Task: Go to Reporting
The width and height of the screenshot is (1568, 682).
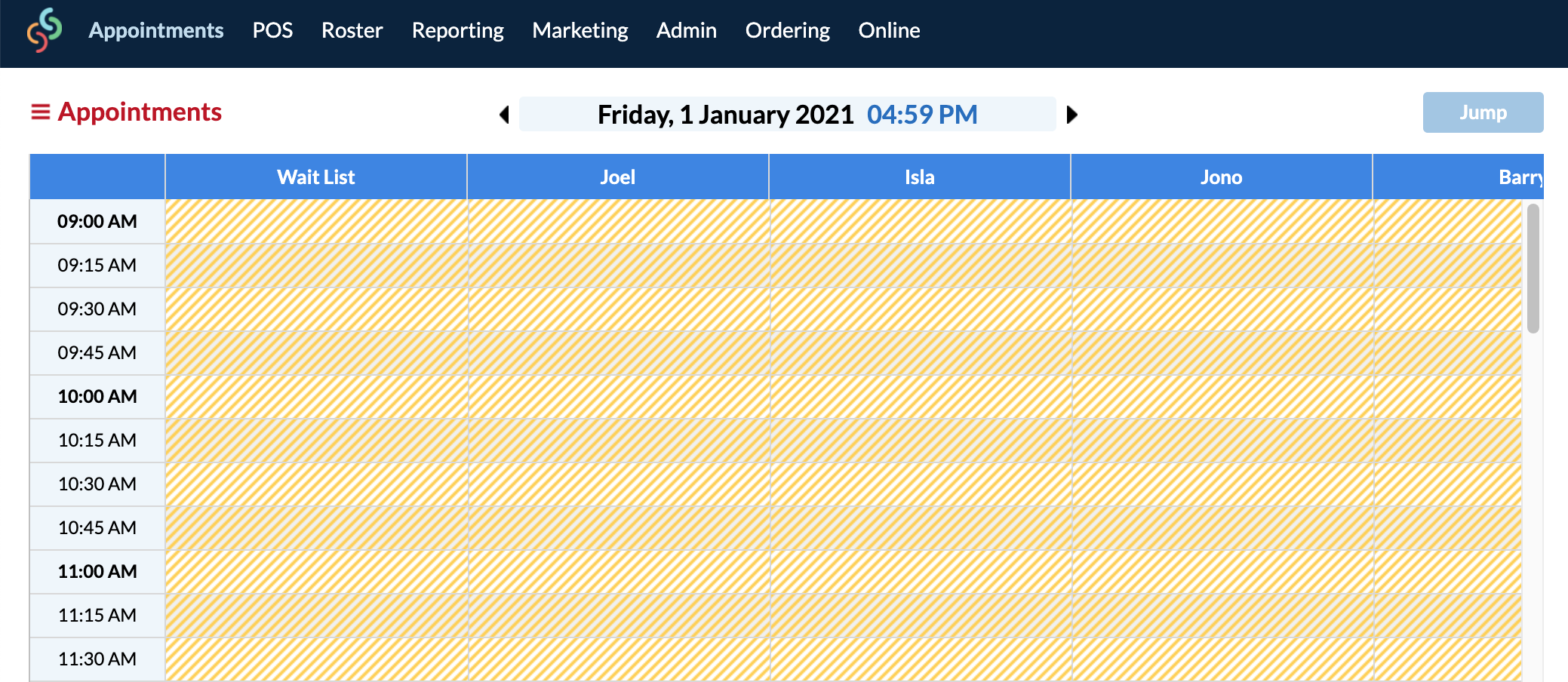Action: (x=457, y=30)
